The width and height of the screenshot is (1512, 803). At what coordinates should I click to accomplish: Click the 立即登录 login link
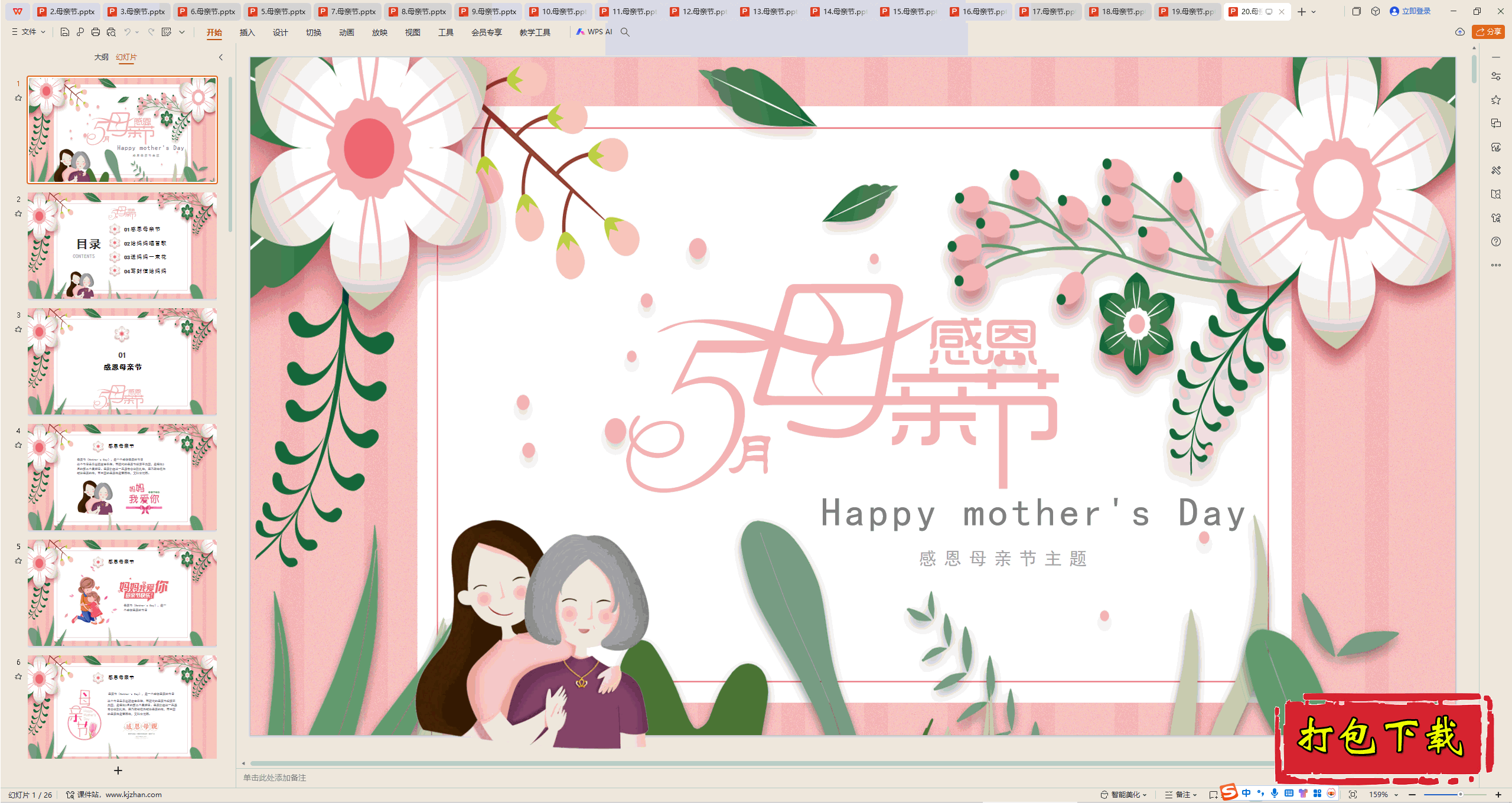click(x=1410, y=11)
